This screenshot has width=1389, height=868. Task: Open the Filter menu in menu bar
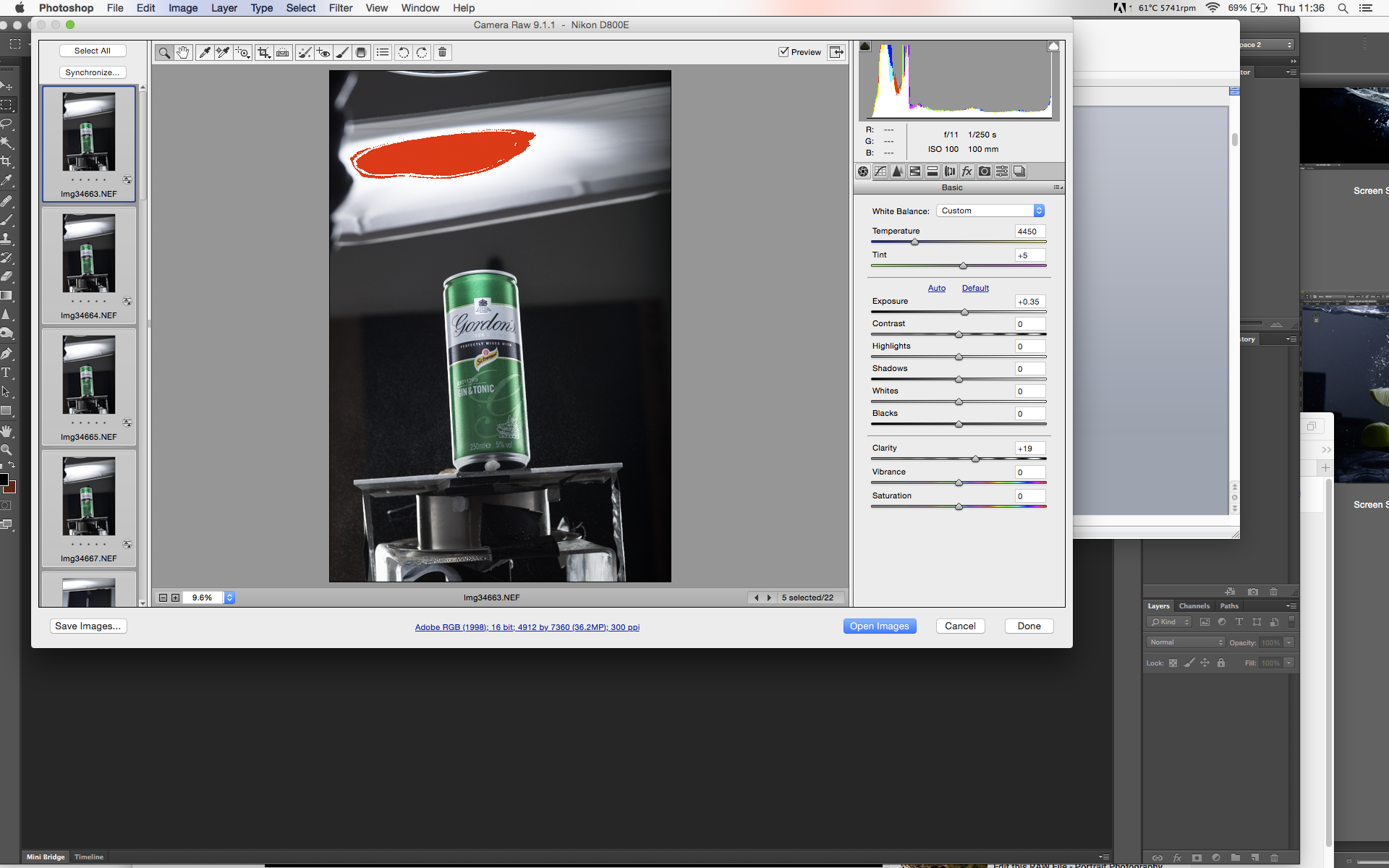[x=341, y=8]
